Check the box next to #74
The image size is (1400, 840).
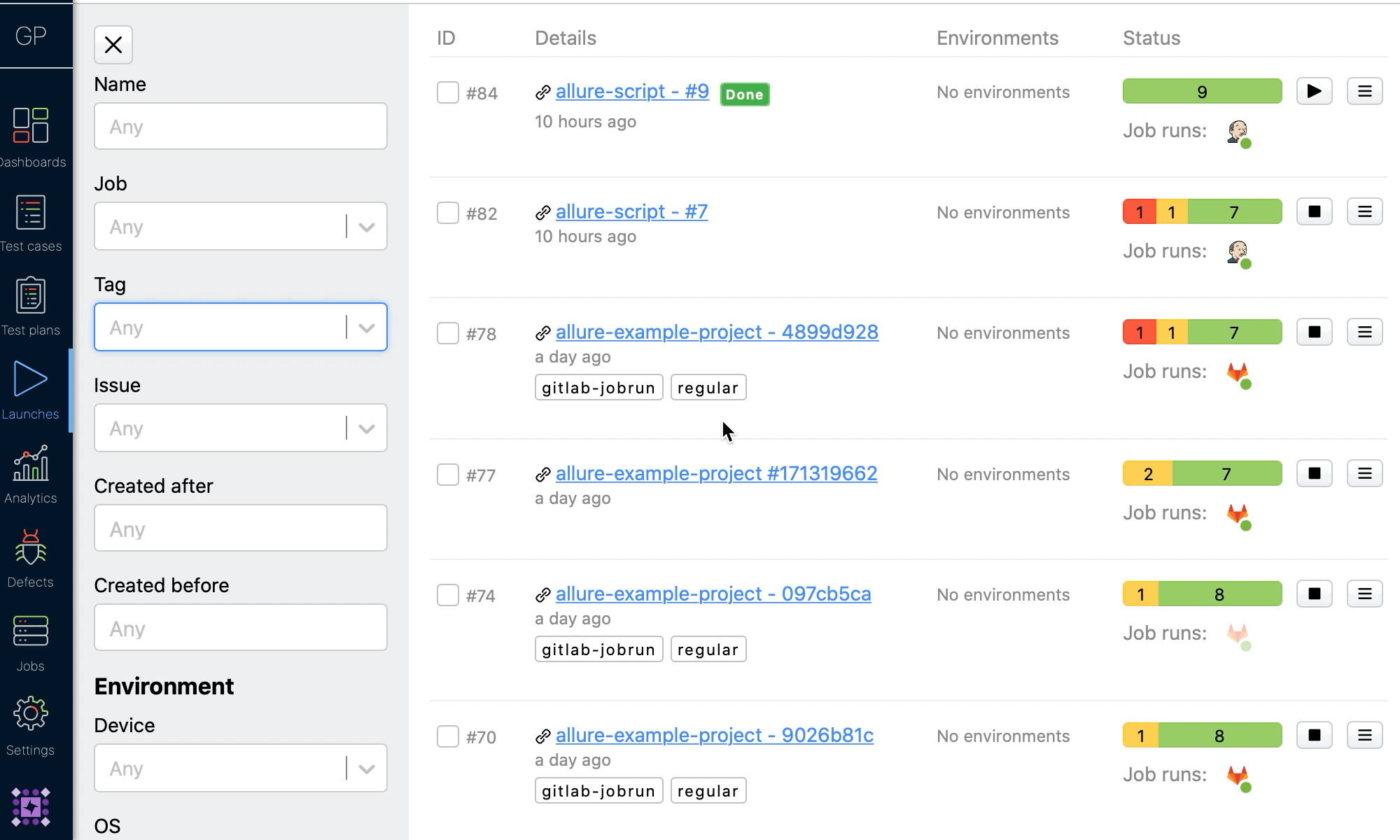pyautogui.click(x=447, y=595)
